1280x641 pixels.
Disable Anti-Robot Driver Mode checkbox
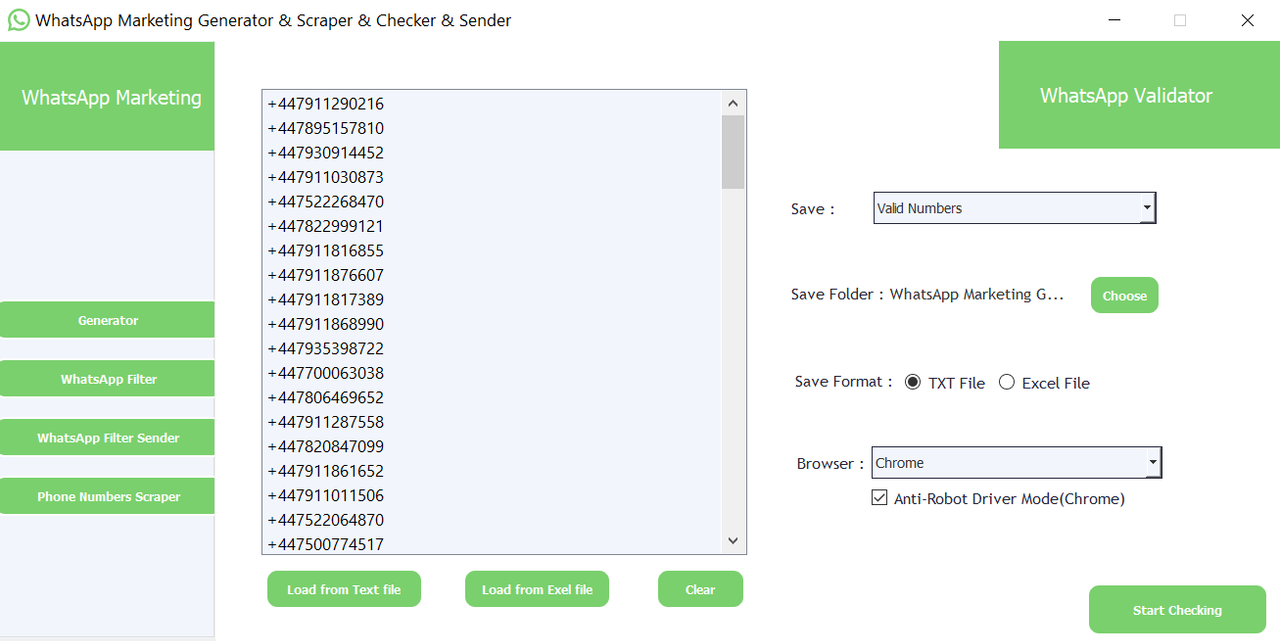tap(880, 498)
